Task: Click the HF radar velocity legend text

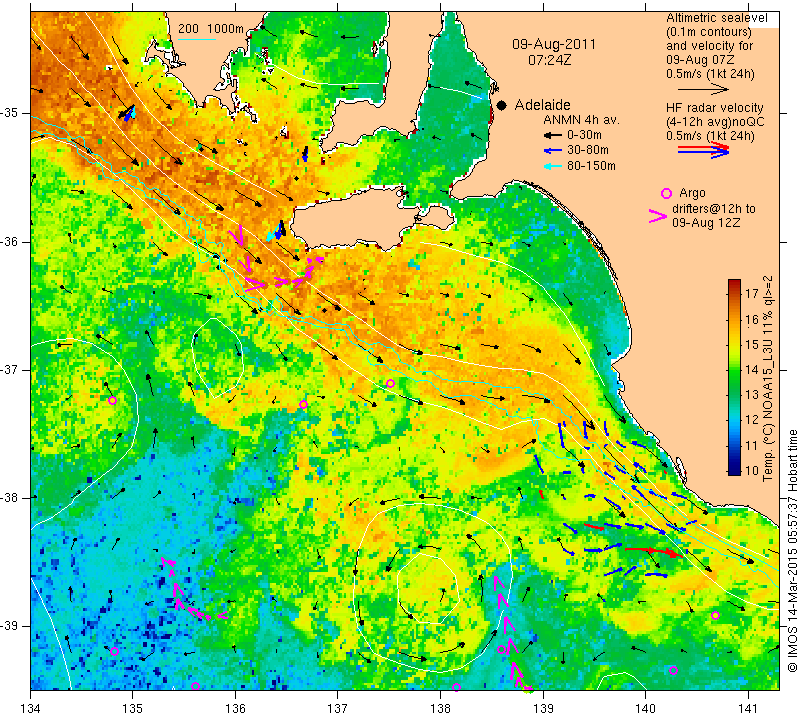Action: tap(714, 108)
